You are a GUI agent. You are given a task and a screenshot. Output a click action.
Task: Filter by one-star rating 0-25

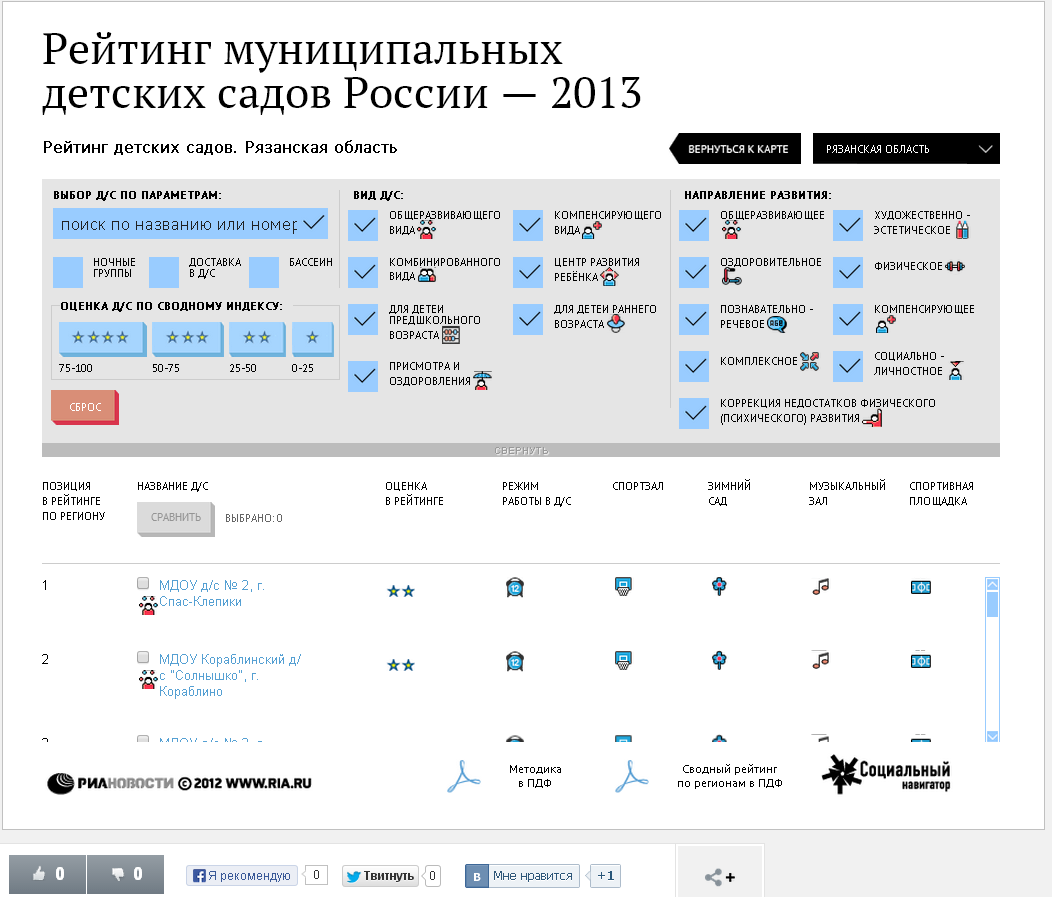[313, 338]
